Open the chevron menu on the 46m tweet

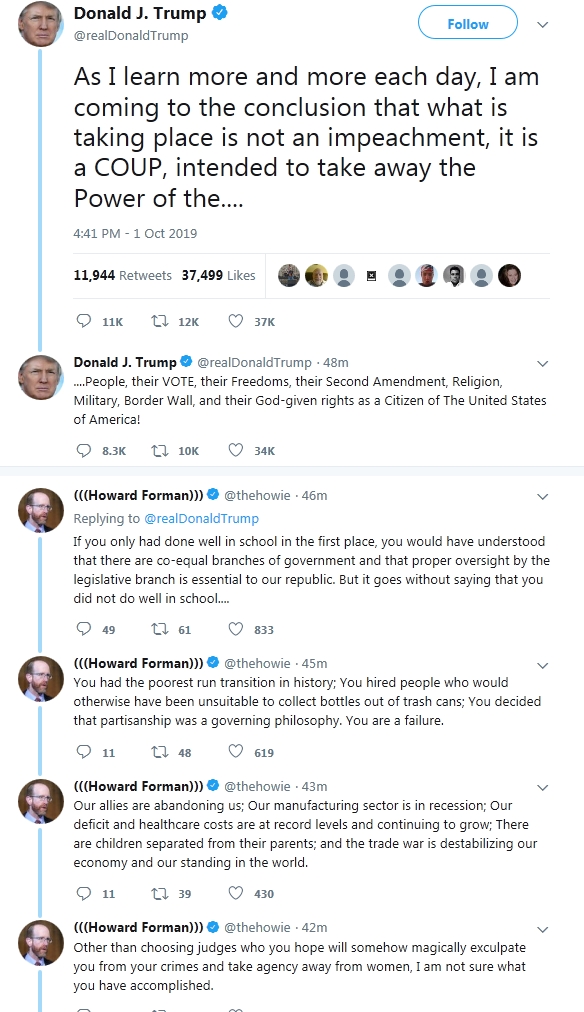click(x=543, y=496)
